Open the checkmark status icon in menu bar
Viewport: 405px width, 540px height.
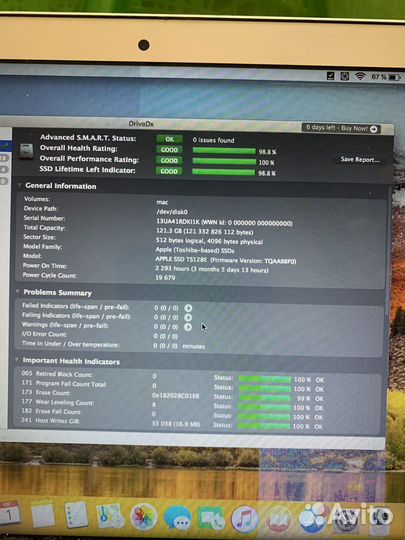point(331,75)
